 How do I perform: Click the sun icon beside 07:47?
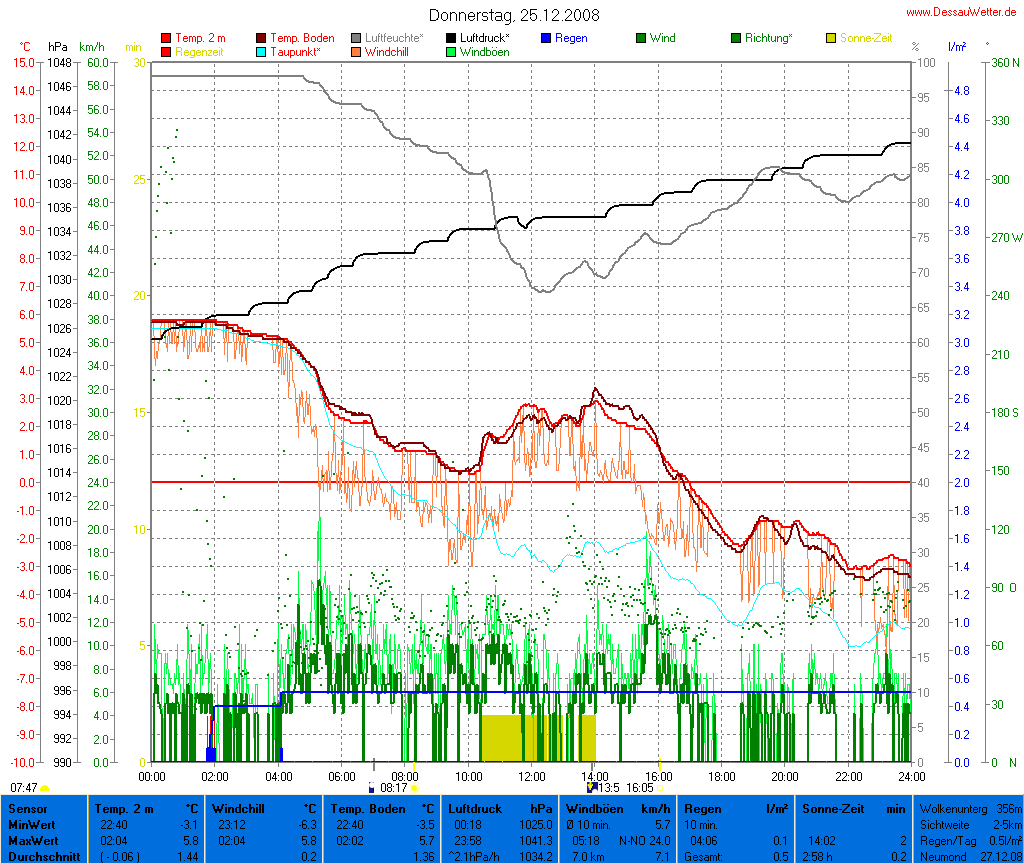[x=44, y=788]
